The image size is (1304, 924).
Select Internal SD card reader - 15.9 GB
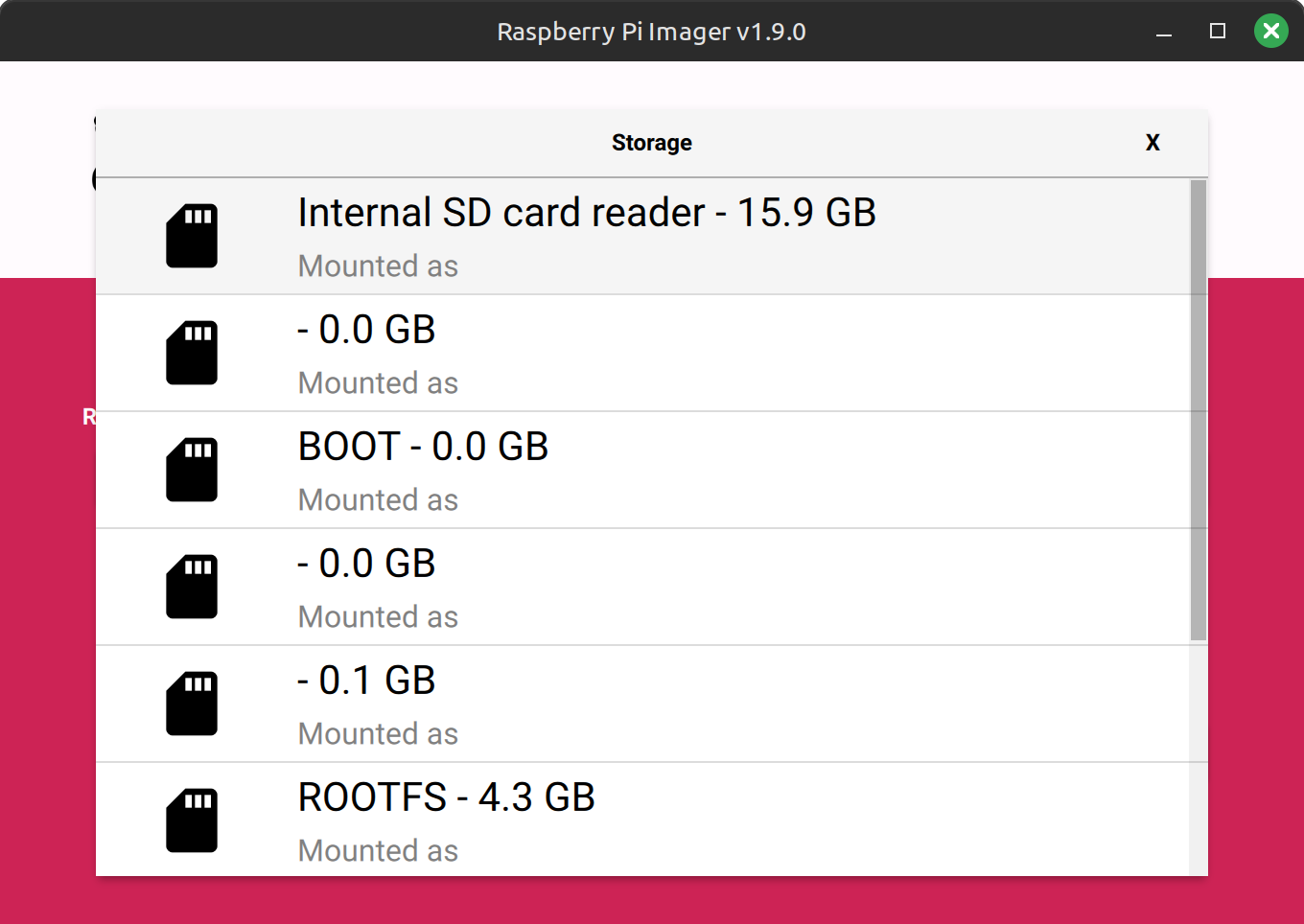[642, 236]
